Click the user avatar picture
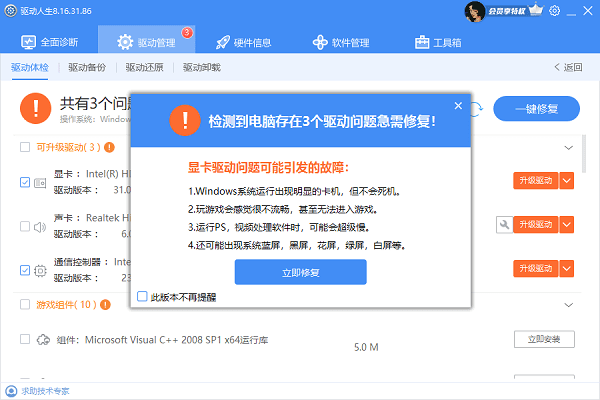Viewport: 600px width, 400px height. [x=475, y=11]
